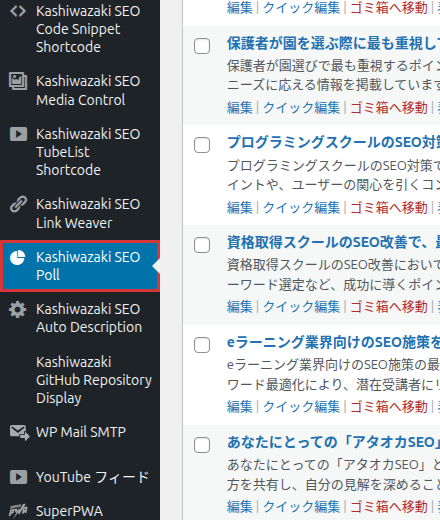Screen dimensions: 440x520
Task: Click クイック編集 under 資格取得スクール post
Action: [x=302, y=307]
